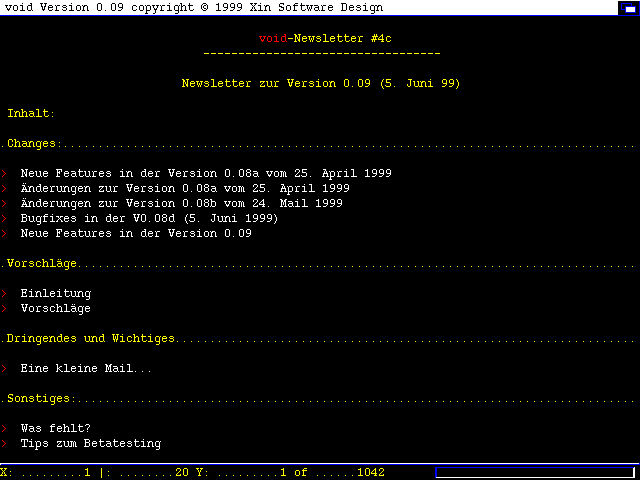Click the void-Newsletter #4c title
640x480 pixels.
[320, 38]
